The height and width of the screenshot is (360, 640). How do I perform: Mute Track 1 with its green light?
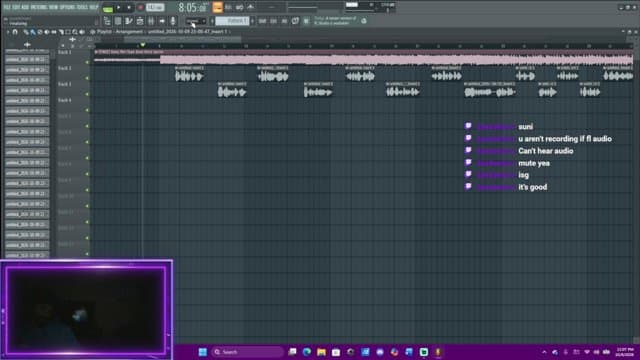click(87, 62)
